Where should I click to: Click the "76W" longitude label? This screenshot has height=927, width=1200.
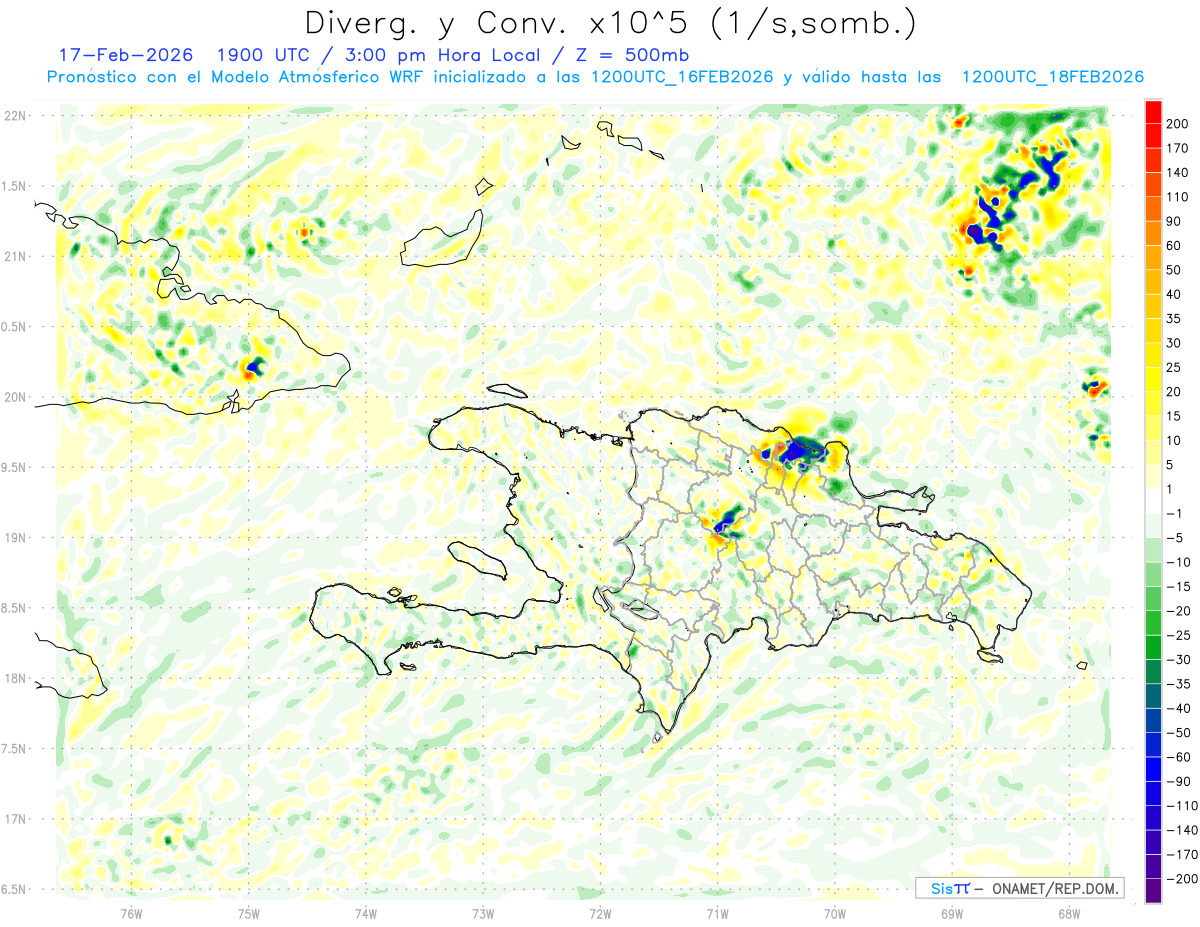coord(131,912)
